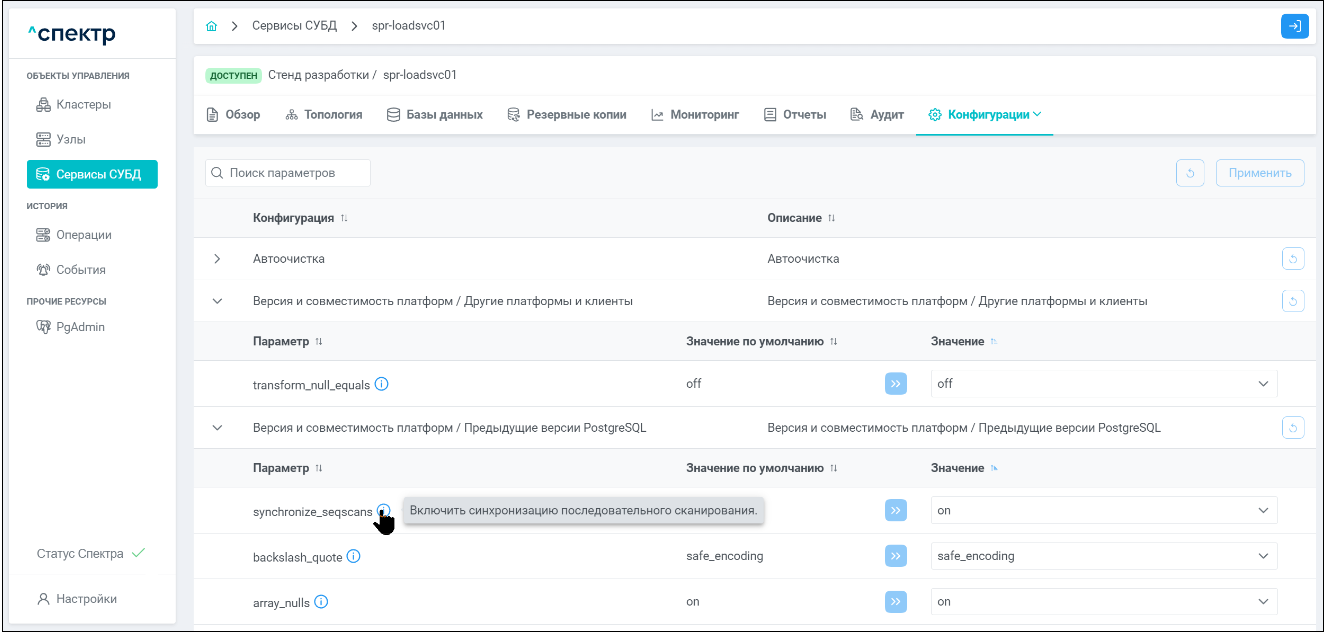
Task: Collapse the Другие платформы и клиенты group
Action: pos(218,301)
